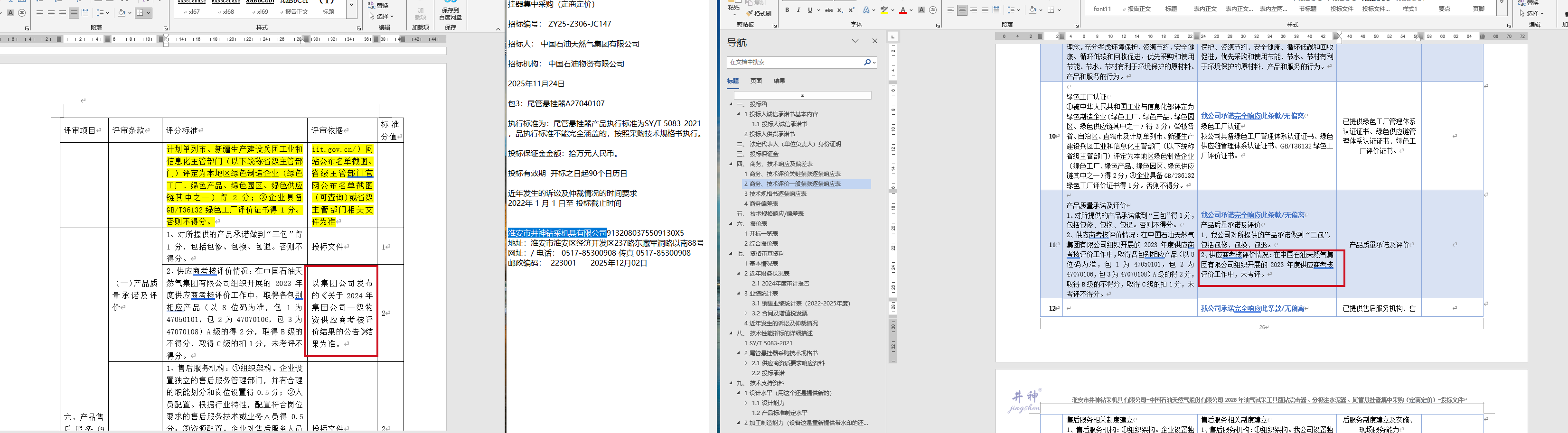
Task: Click the navigation document search field
Action: click(795, 62)
